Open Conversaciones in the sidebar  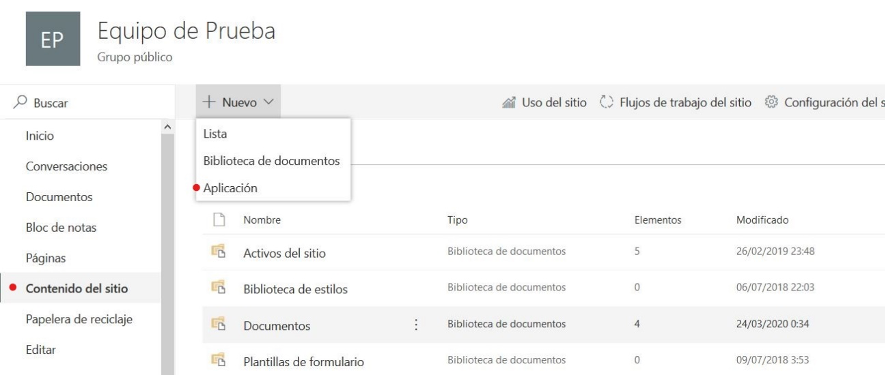click(x=67, y=167)
